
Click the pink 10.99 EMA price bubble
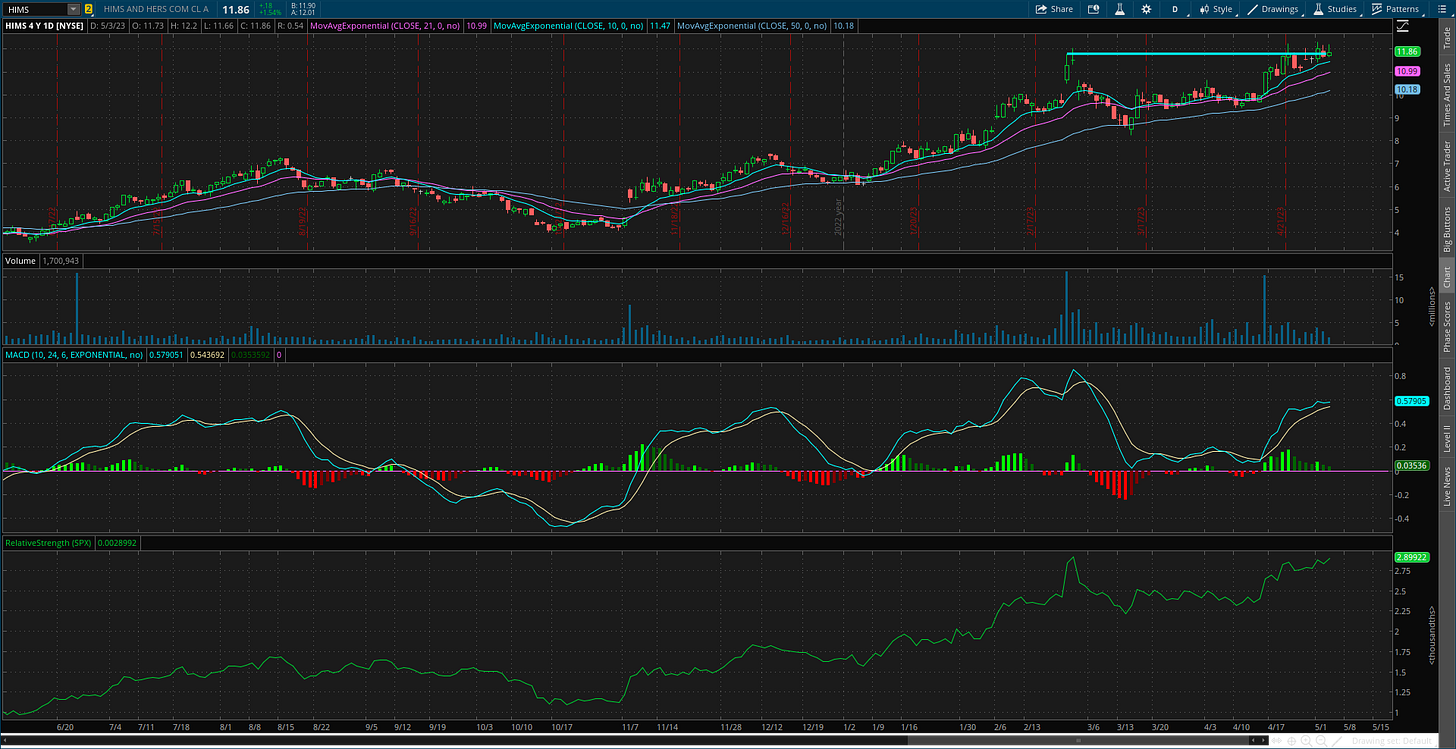pos(1407,71)
